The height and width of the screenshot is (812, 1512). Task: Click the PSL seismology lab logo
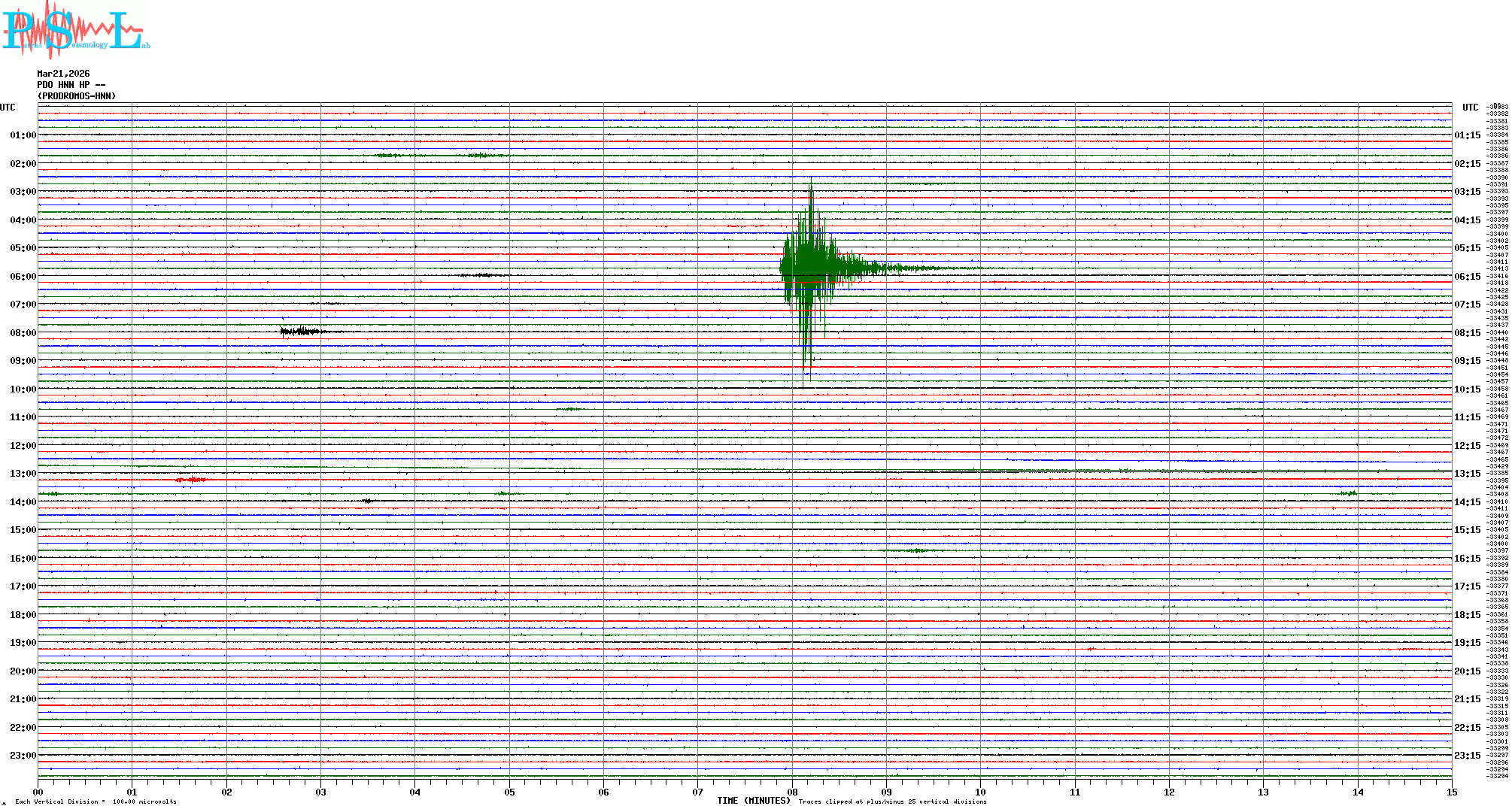(x=75, y=30)
